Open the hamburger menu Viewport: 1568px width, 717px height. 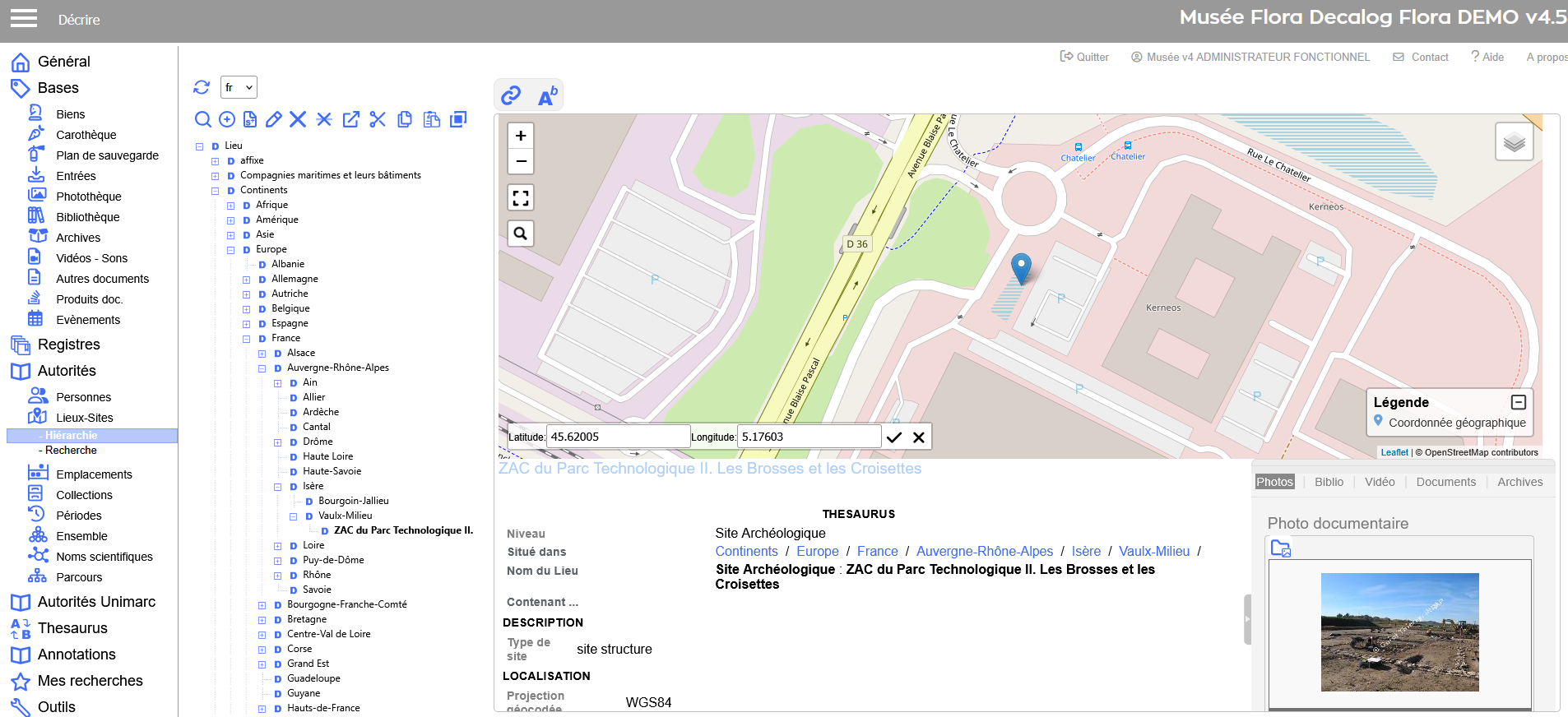tap(24, 18)
